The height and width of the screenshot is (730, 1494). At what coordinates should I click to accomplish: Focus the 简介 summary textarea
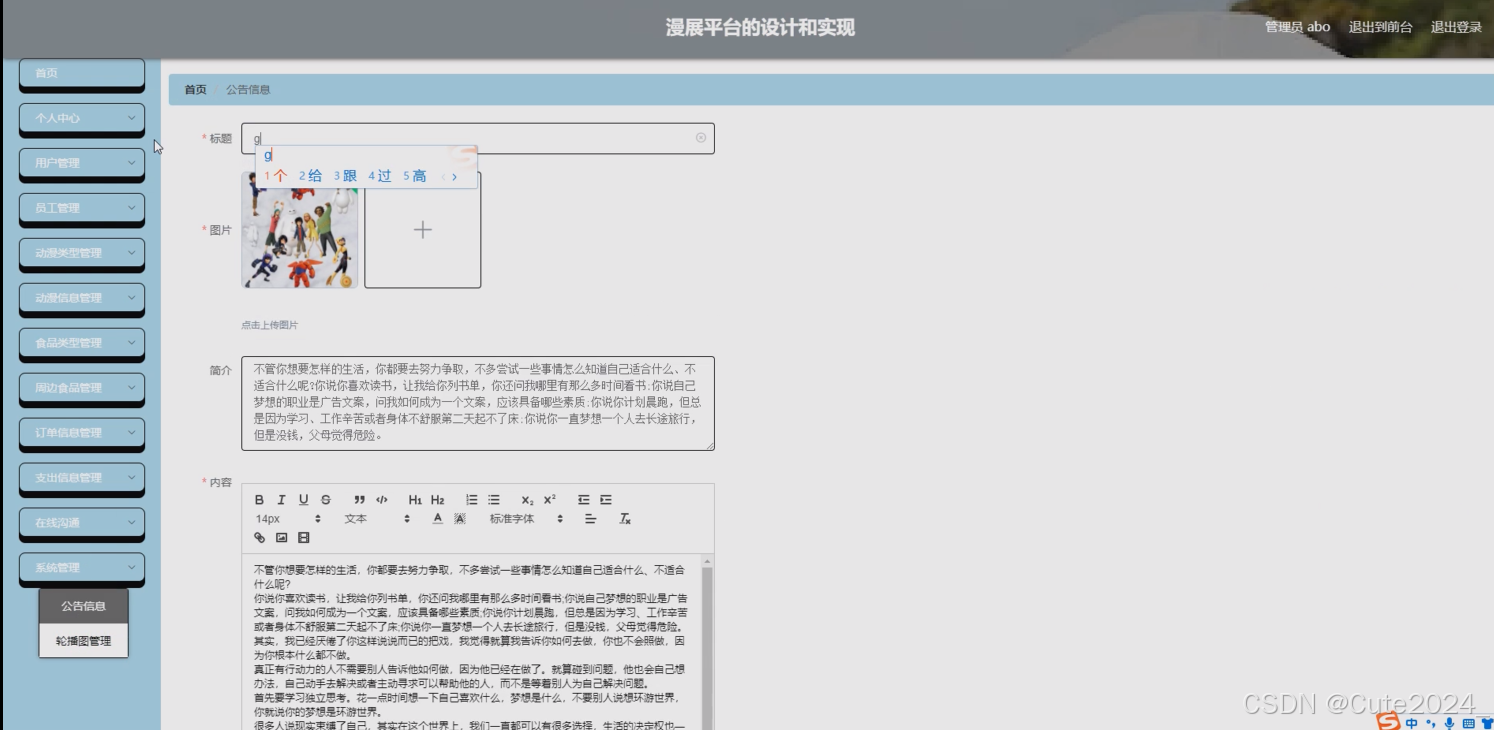478,403
